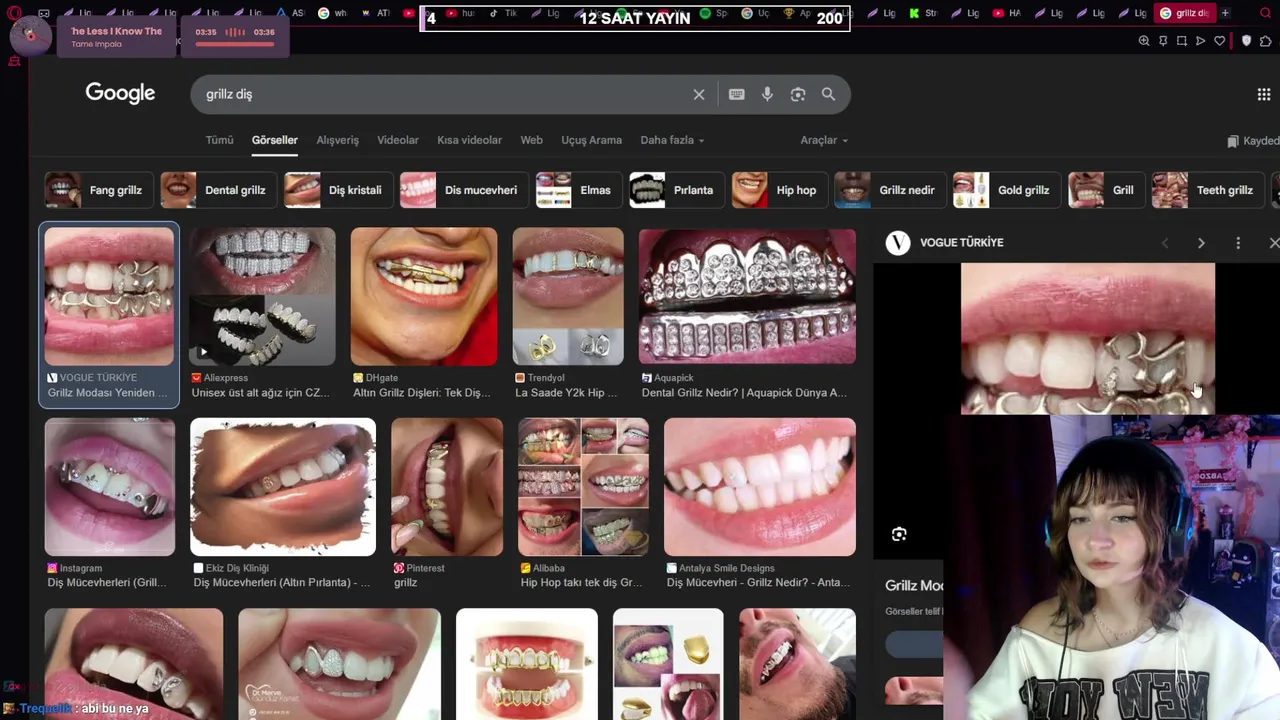This screenshot has height=720, width=1280.
Task: Open the 'The Less I Know The' track title
Action: coord(117,31)
